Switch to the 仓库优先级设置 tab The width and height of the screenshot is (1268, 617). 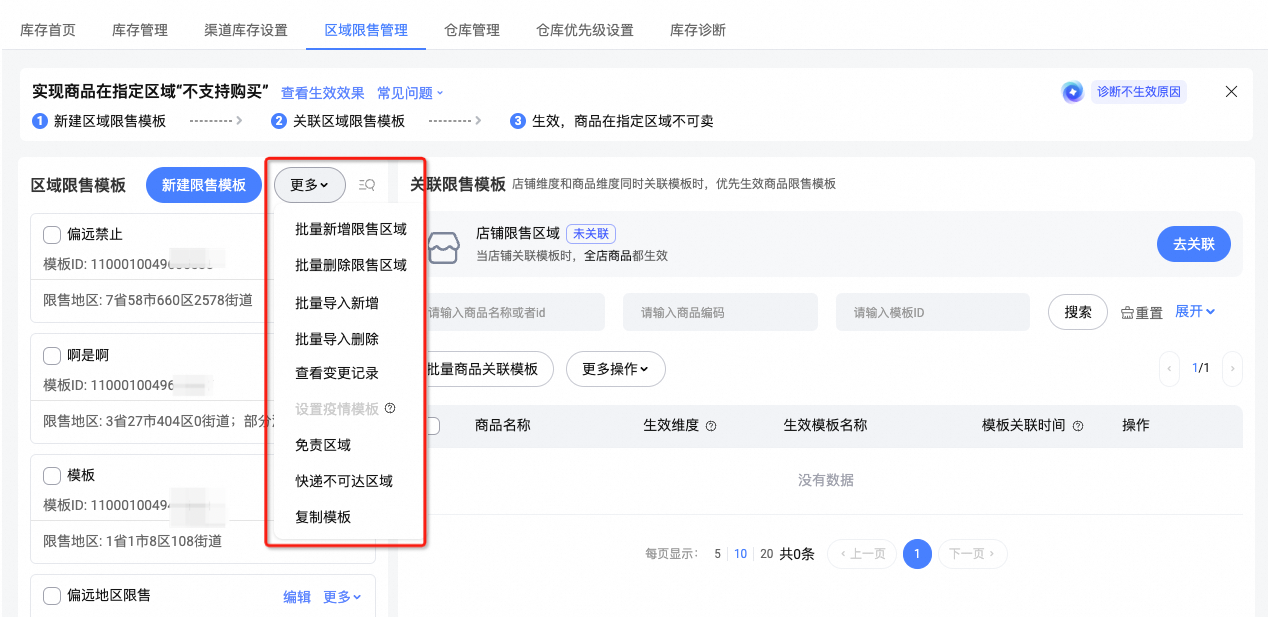585,30
